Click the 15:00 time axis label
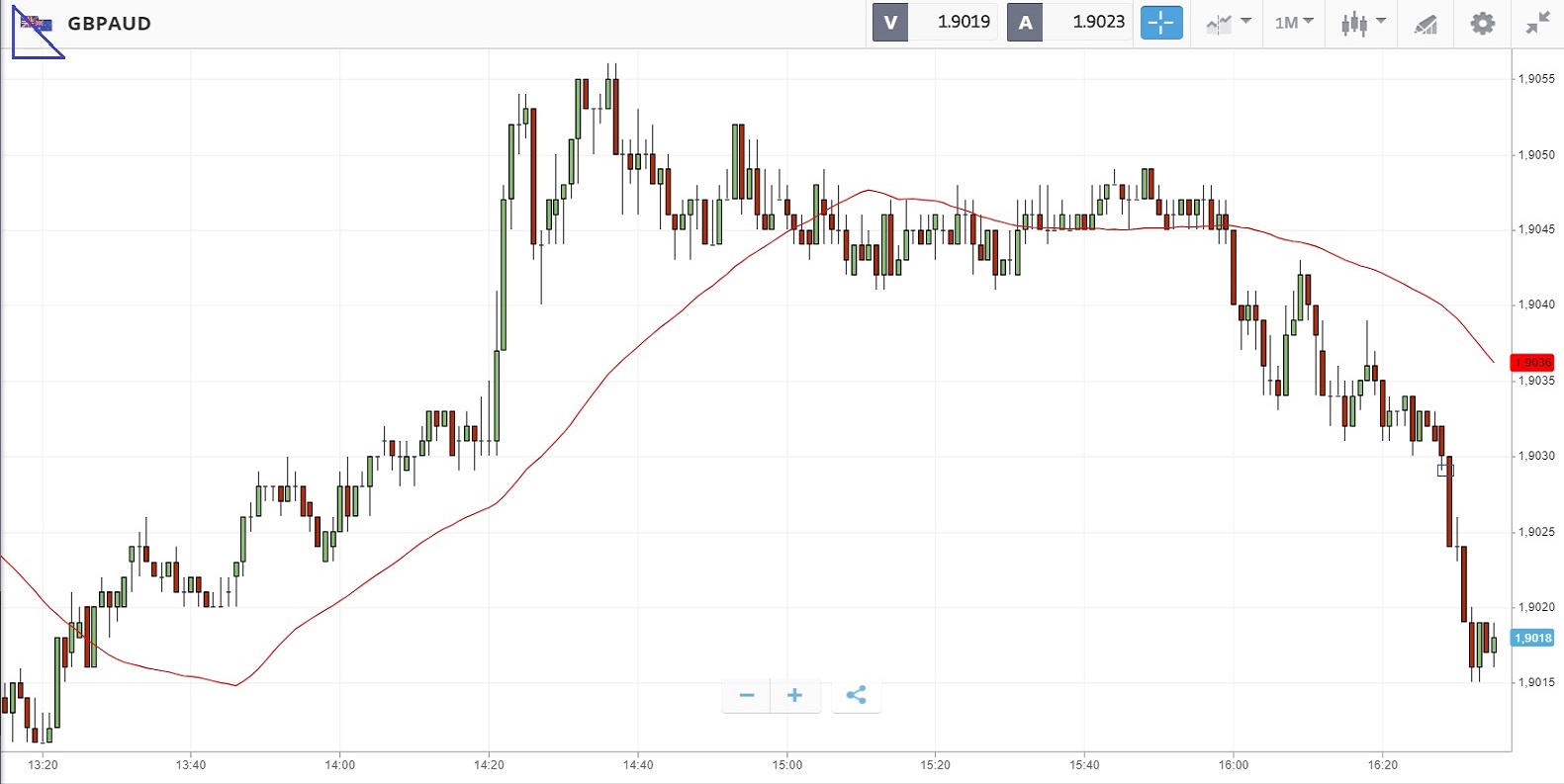 coord(787,764)
